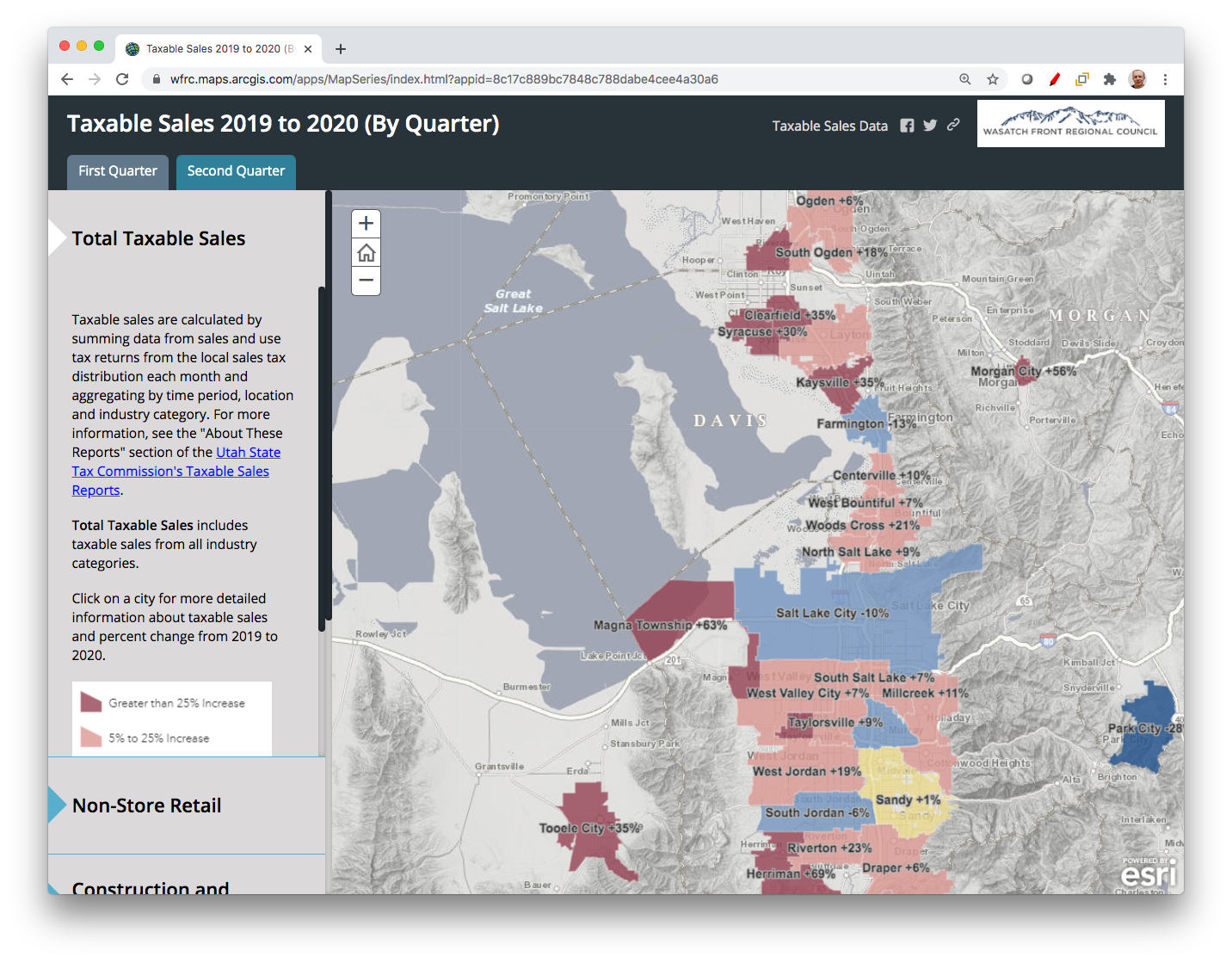Share on Facebook icon

pyautogui.click(x=907, y=126)
